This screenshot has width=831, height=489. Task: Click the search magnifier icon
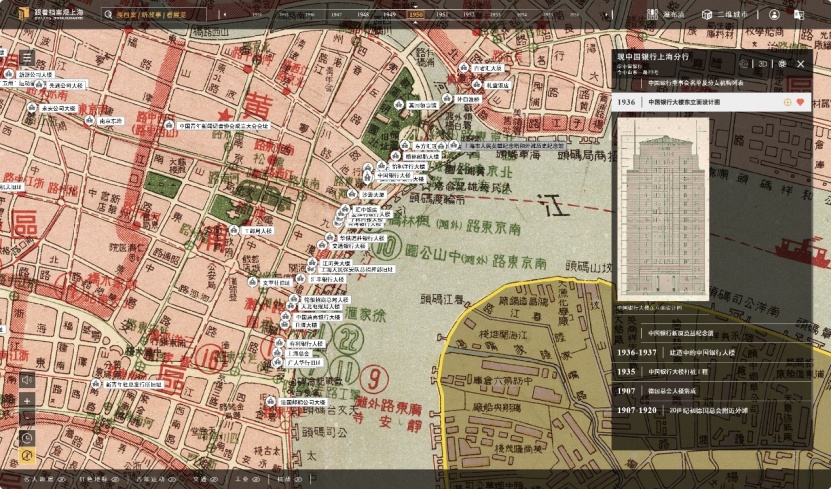click(109, 14)
